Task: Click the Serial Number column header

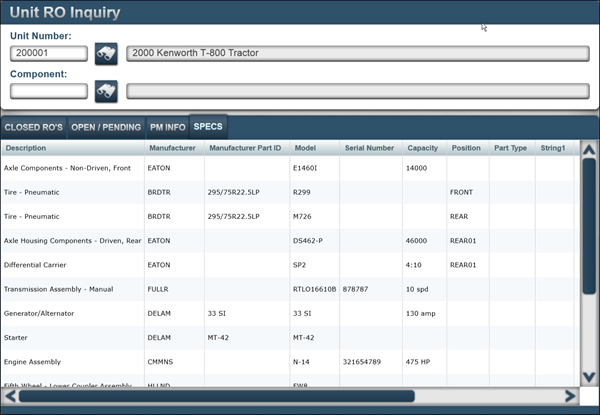Action: tap(369, 148)
